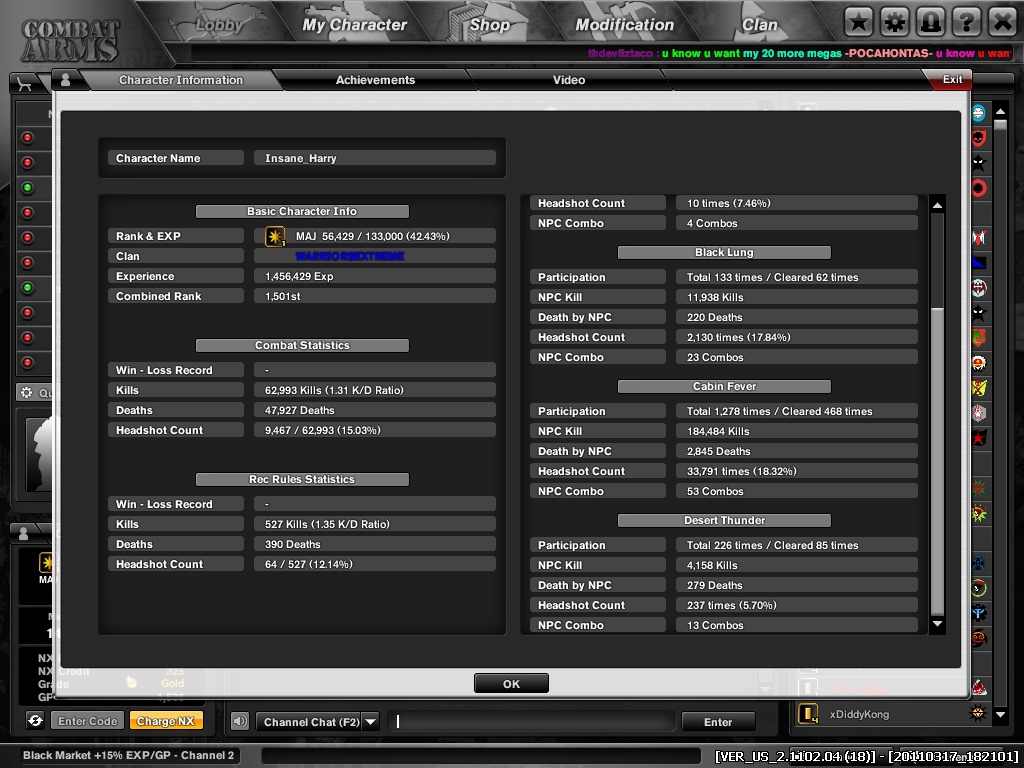Click the Combat Statistics header
Viewport: 1024px width, 768px height.
(x=302, y=345)
